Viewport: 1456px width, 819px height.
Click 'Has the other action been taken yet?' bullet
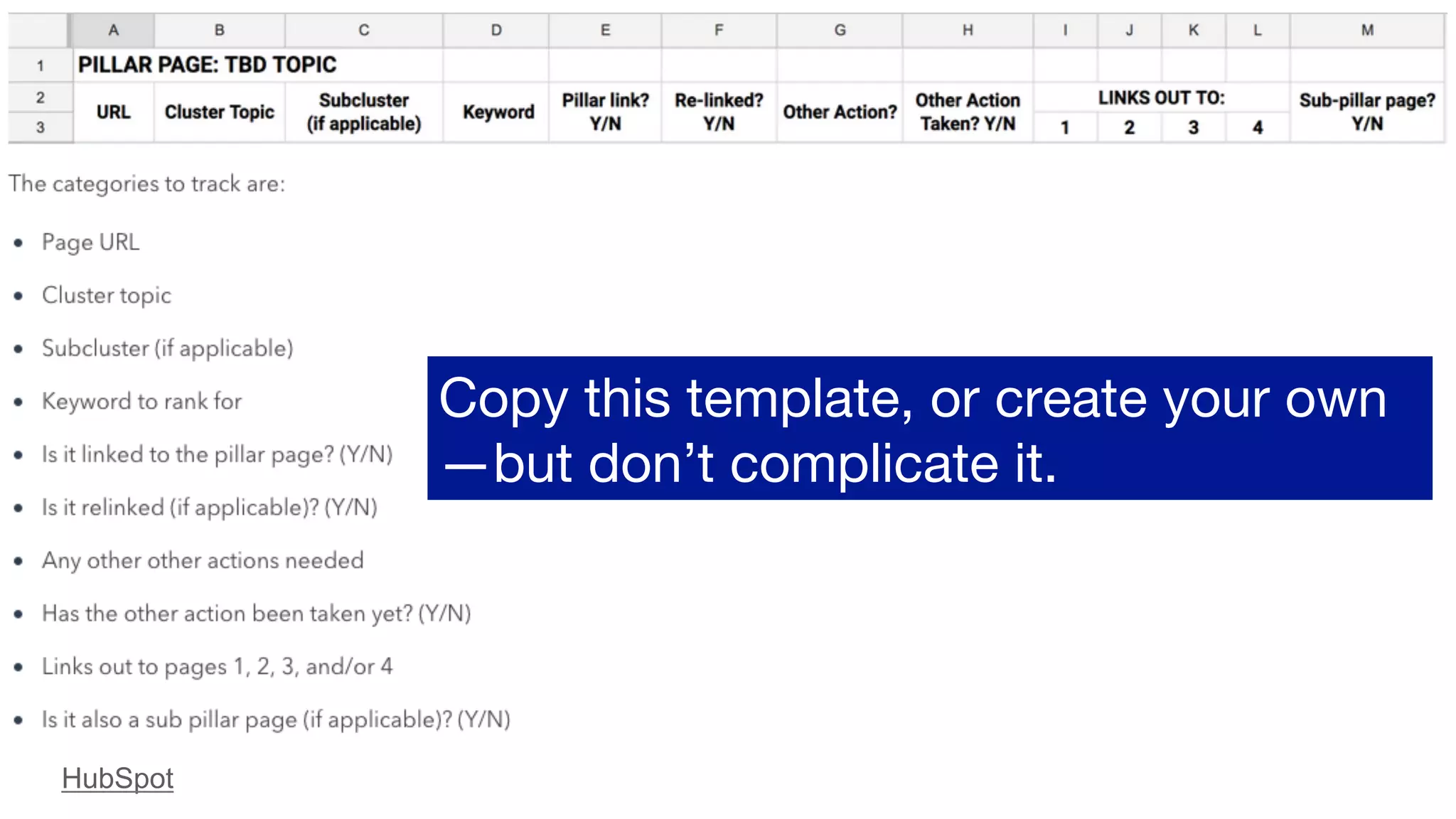[257, 614]
